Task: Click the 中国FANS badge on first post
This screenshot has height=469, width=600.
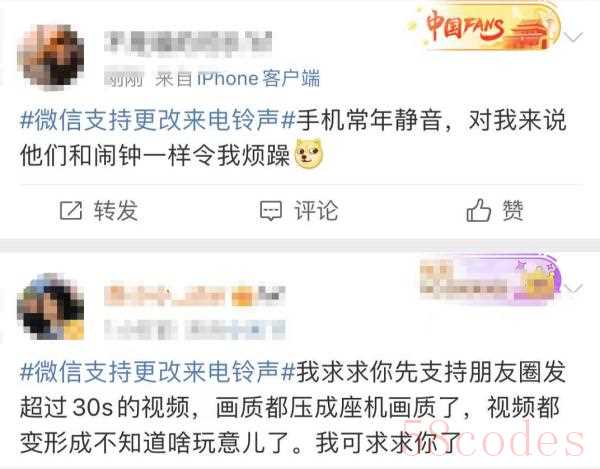Action: 484,28
